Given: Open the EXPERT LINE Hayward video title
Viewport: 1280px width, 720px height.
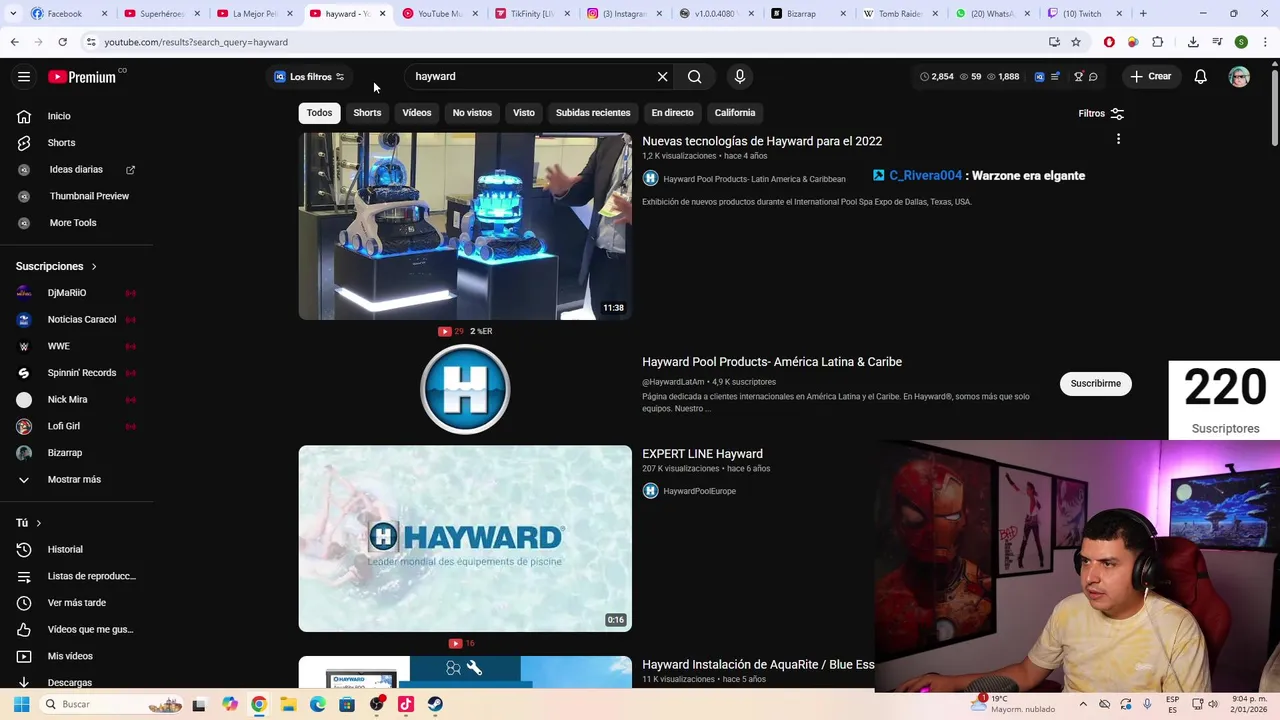Looking at the screenshot, I should coord(702,454).
